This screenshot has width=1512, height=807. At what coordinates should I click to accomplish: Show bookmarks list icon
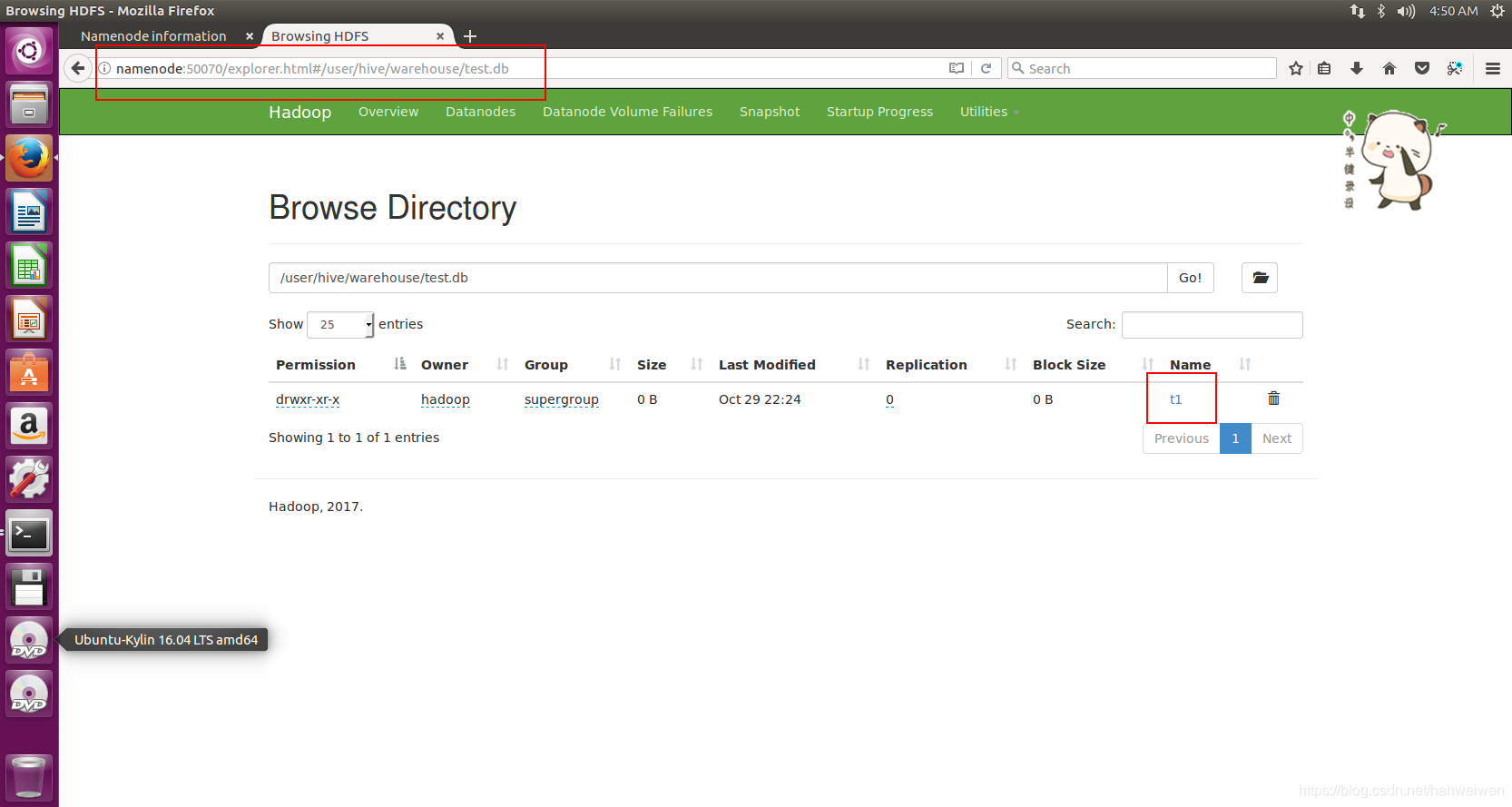1325,68
